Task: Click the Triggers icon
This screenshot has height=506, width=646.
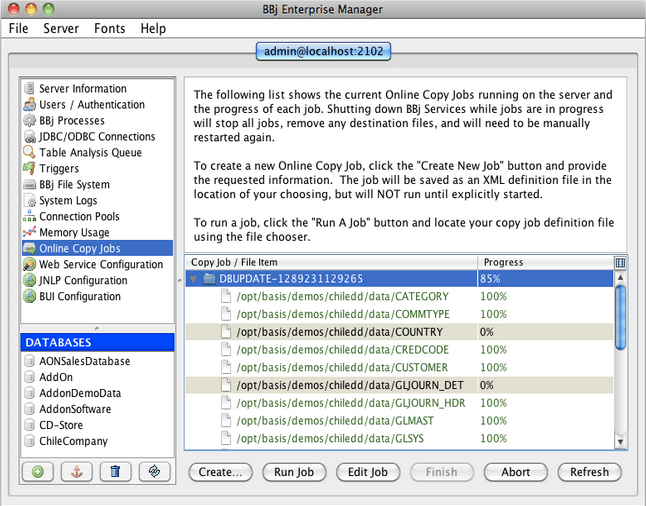Action: (29, 168)
